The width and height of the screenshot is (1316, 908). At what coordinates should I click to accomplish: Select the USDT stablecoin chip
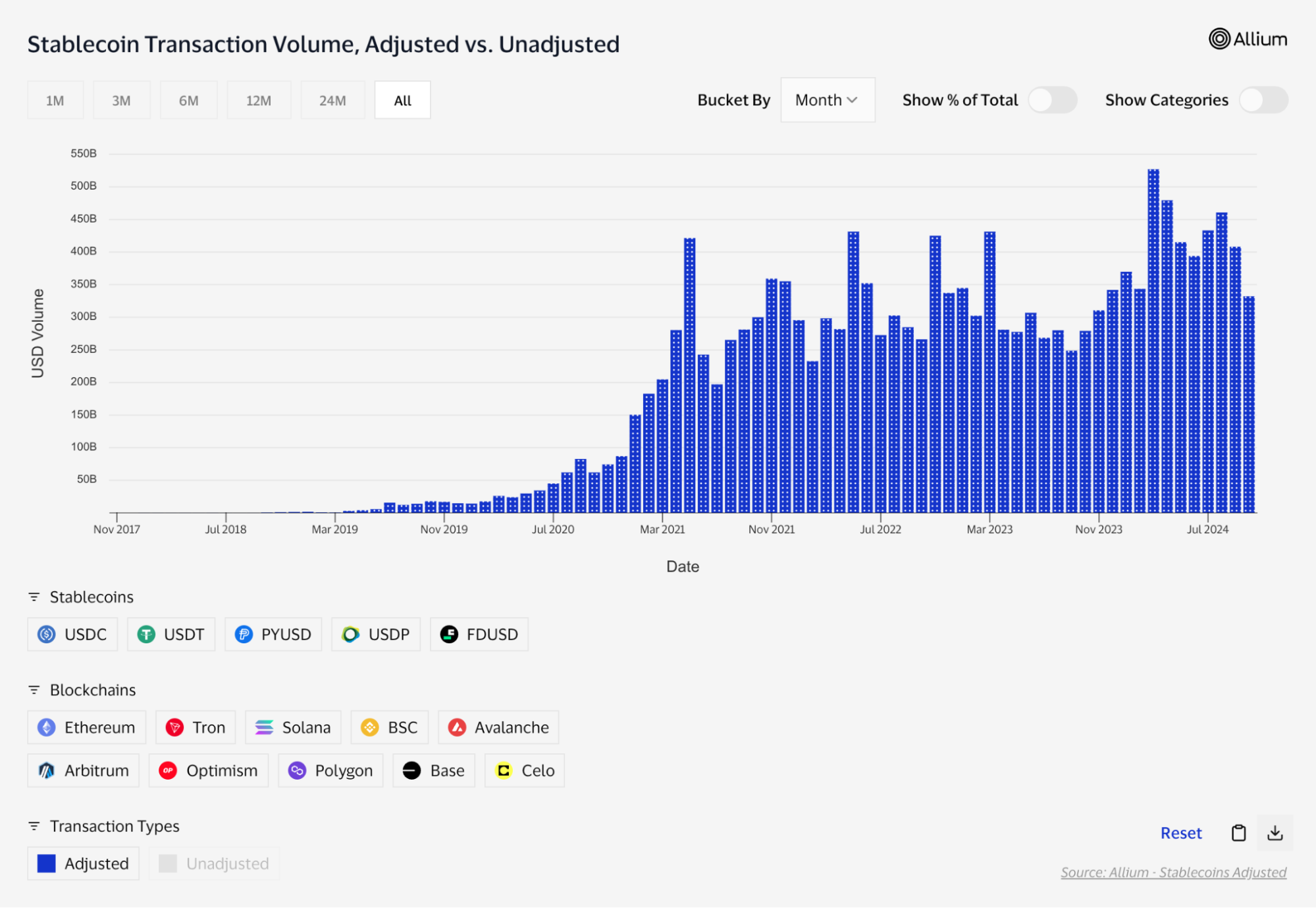[x=171, y=634]
